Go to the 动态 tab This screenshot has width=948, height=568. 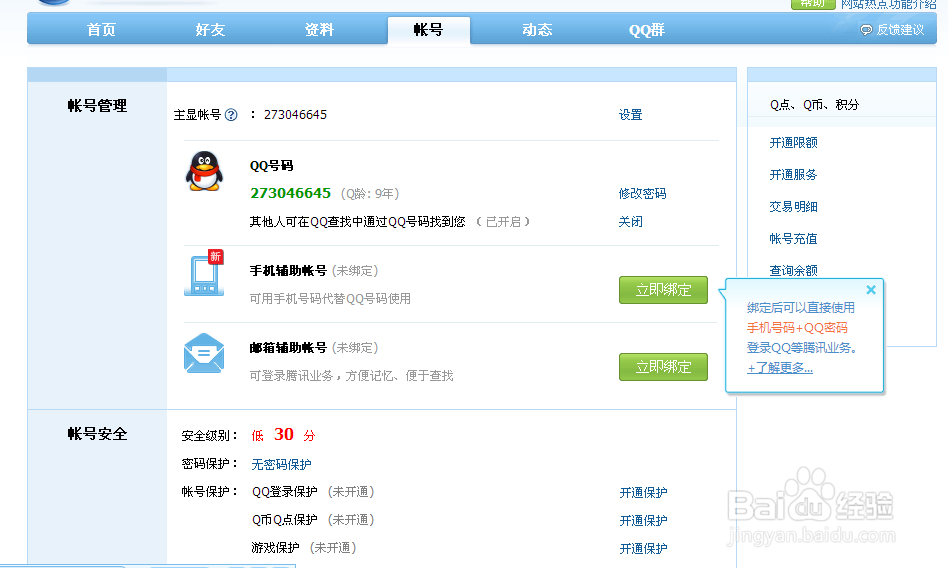(x=537, y=30)
